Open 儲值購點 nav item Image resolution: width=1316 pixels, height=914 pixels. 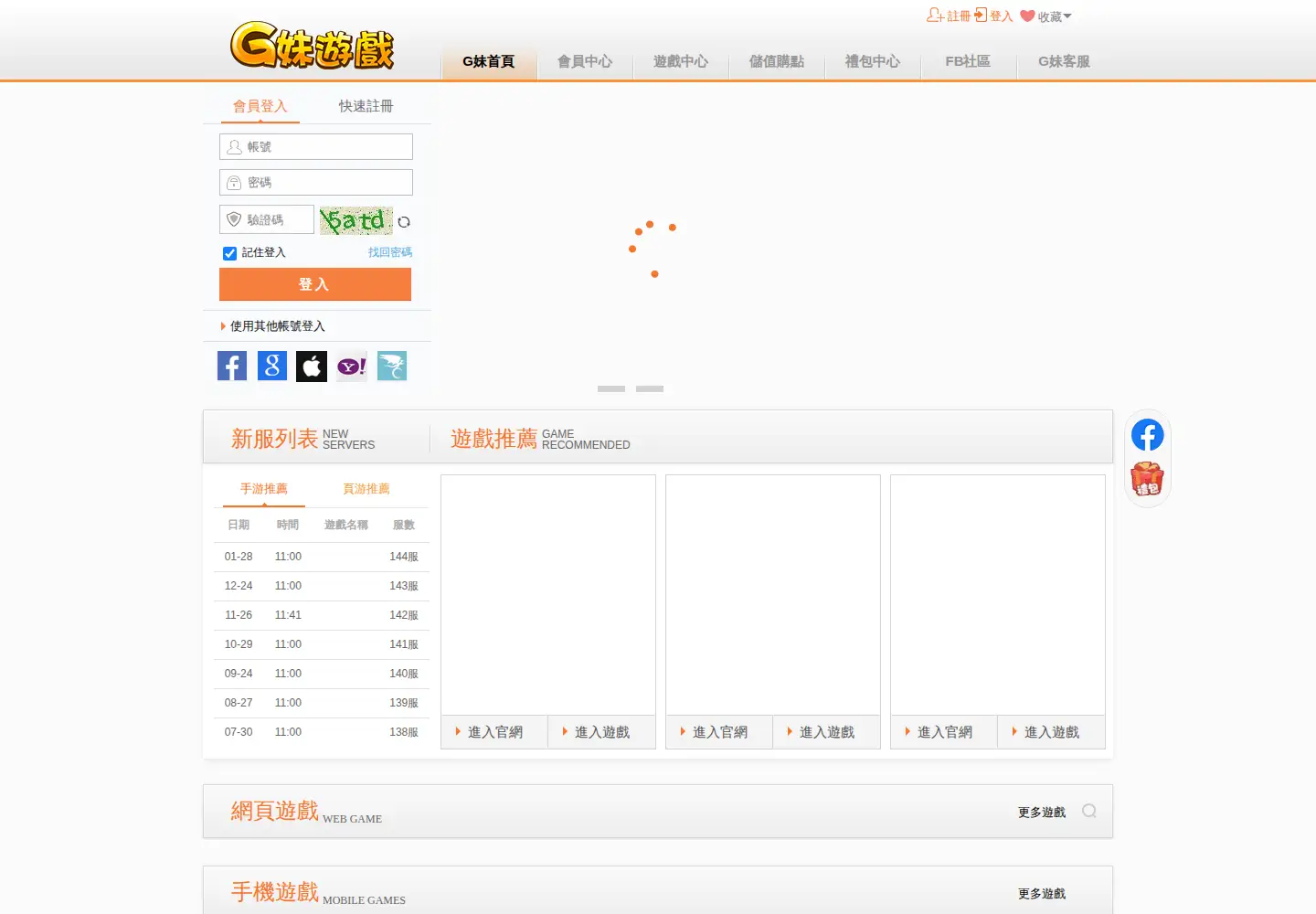(x=777, y=61)
